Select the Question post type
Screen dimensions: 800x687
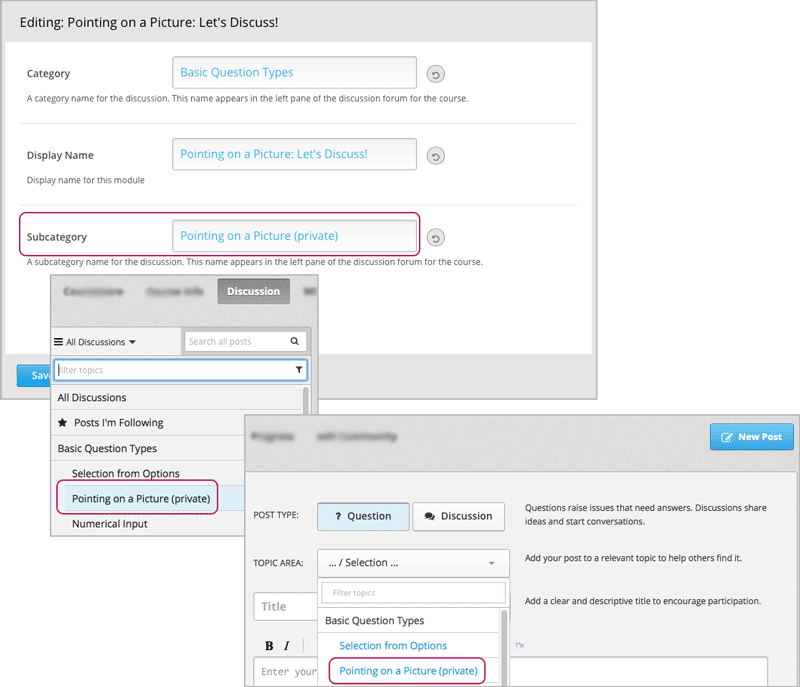pyautogui.click(x=363, y=516)
